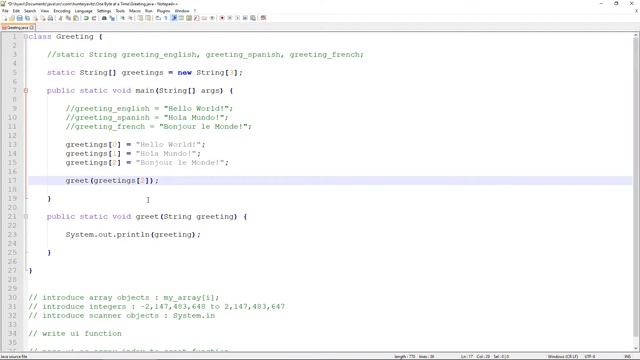The image size is (640, 360).
Task: Create a new file from the toolbar
Action: point(5,18)
